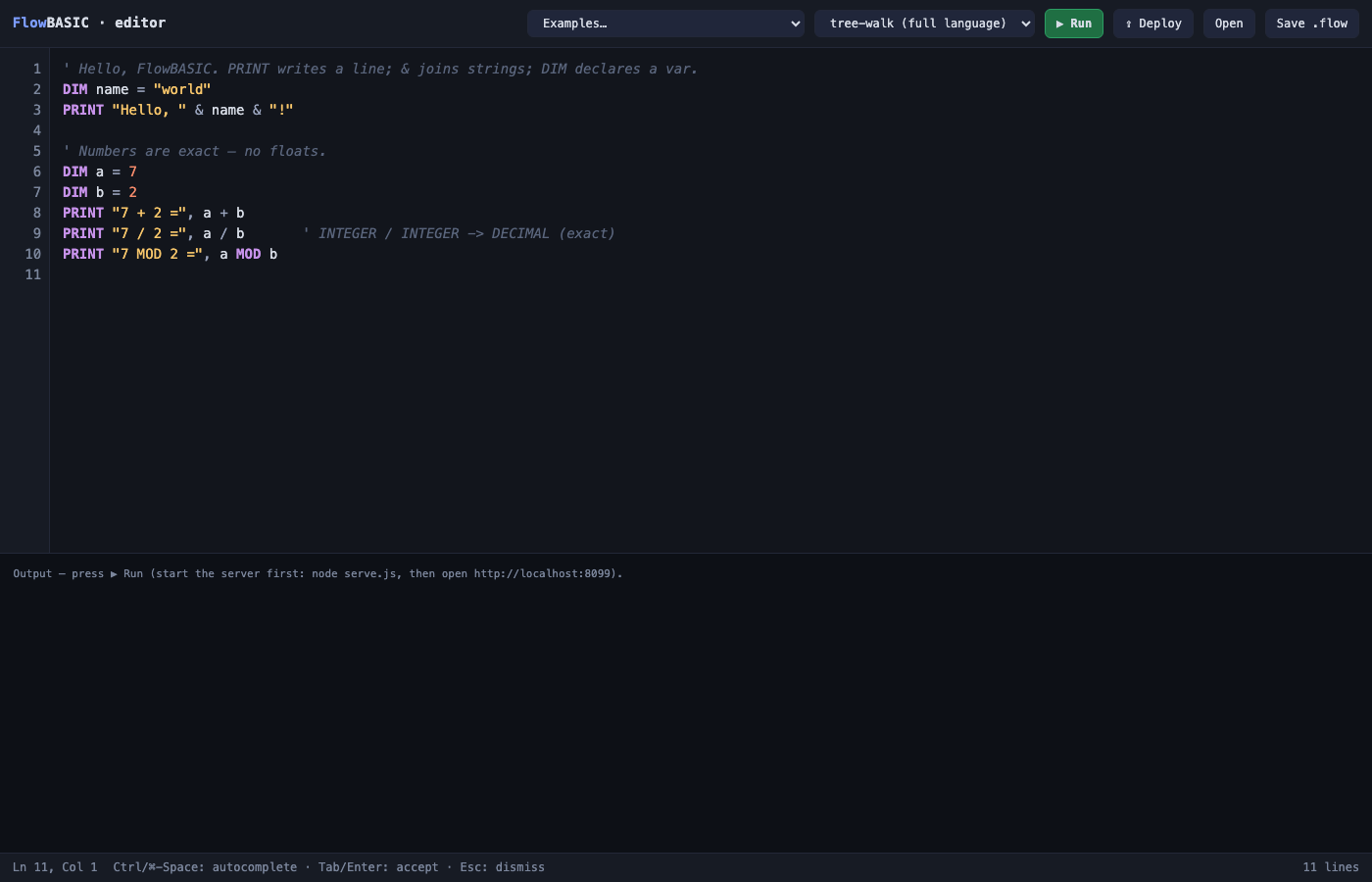The image size is (1372, 882).
Task: Open a file with Open button
Action: pyautogui.click(x=1229, y=24)
